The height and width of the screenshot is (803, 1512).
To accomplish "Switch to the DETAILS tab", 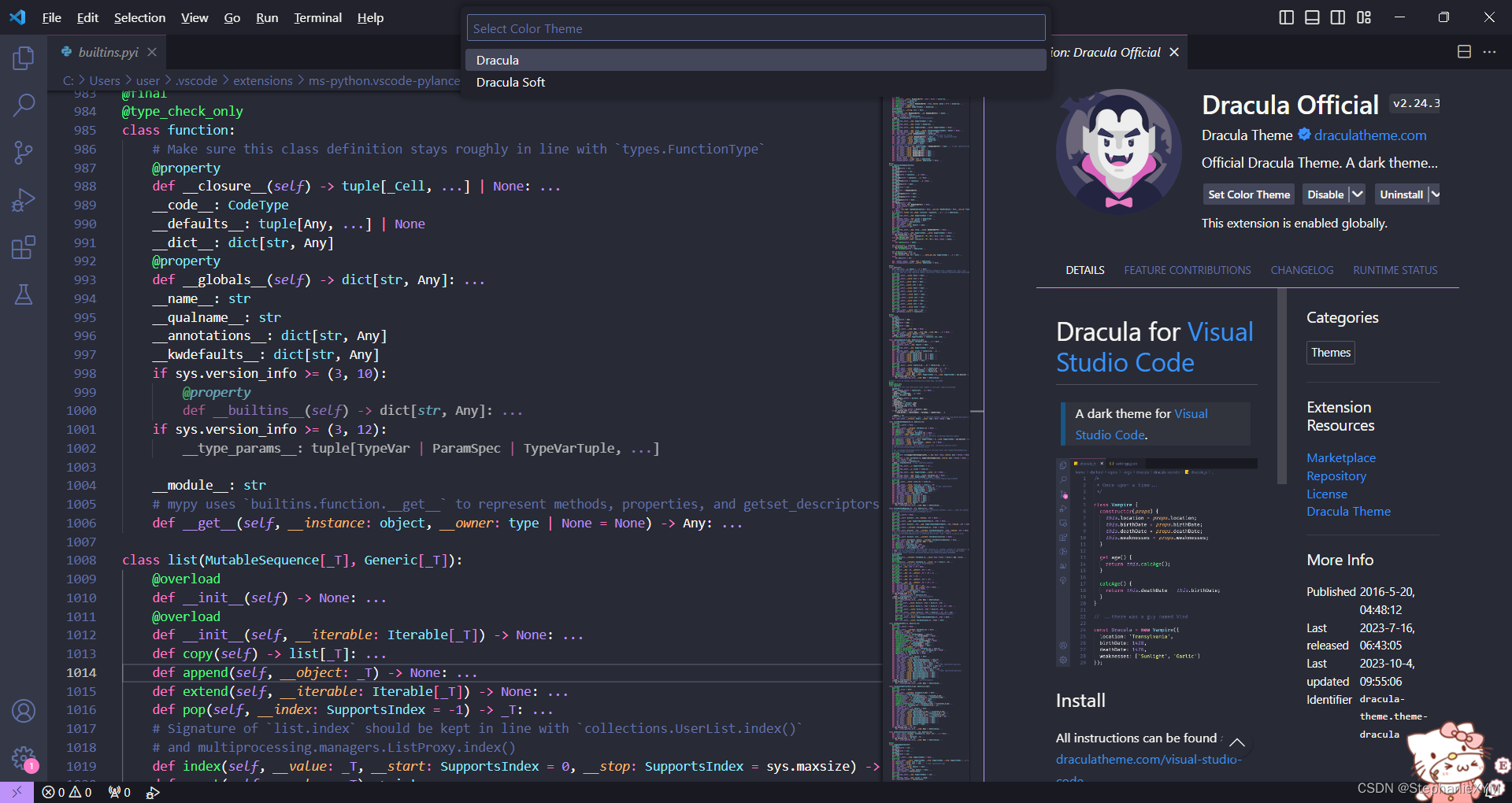I will coord(1085,270).
